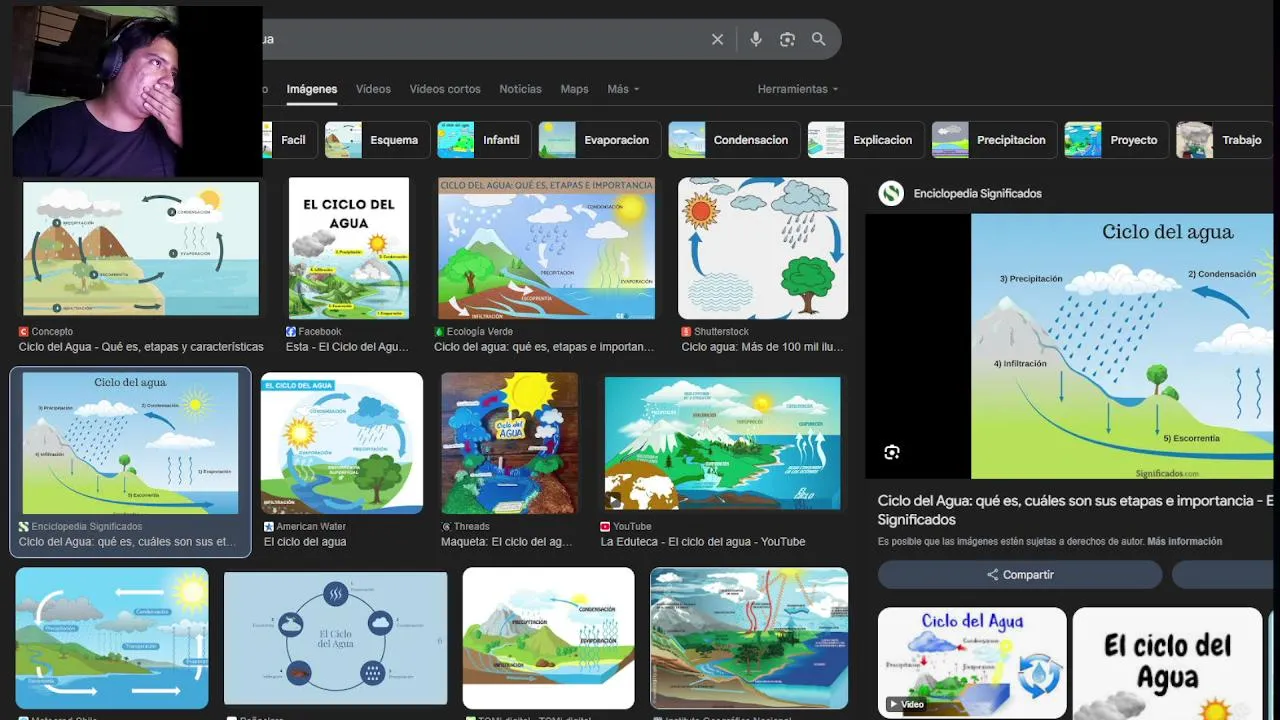Click Threads source favicon
Image resolution: width=1280 pixels, height=720 pixels.
(x=446, y=526)
